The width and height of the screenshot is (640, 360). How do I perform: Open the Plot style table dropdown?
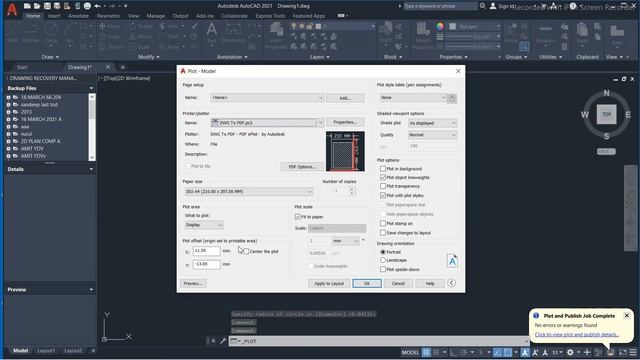point(413,98)
